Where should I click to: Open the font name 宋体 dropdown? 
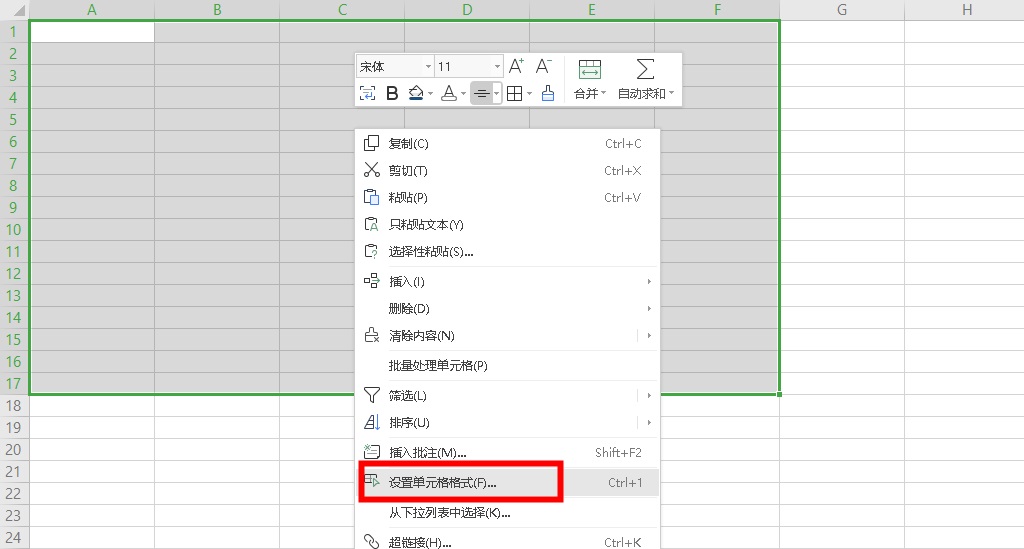click(x=428, y=67)
